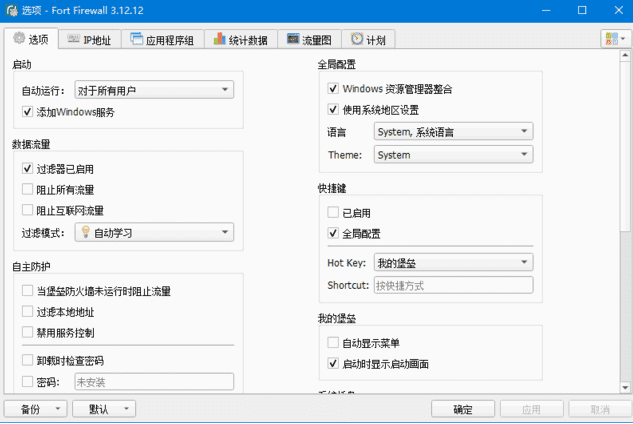Open the 默认 button dropdown arrow
633x424 pixels.
coord(126,409)
